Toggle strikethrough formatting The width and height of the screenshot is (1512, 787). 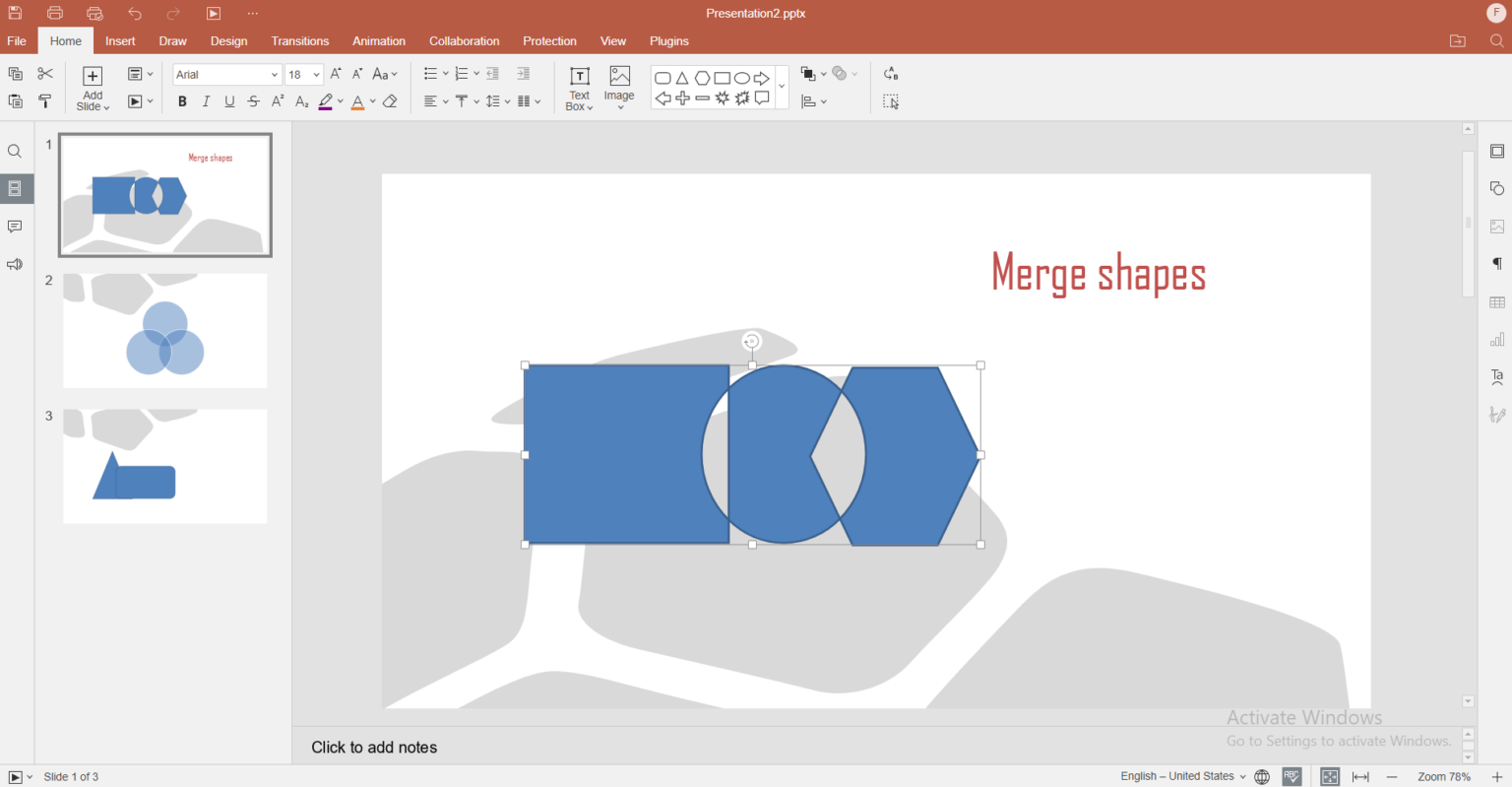click(254, 101)
